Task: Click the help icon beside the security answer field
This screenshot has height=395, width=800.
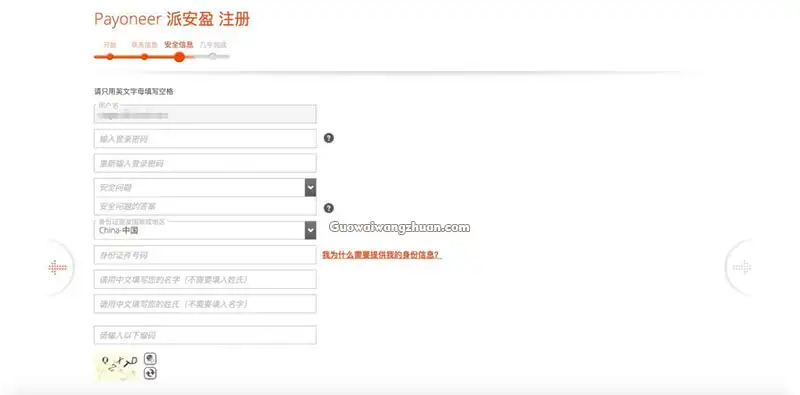Action: (329, 208)
